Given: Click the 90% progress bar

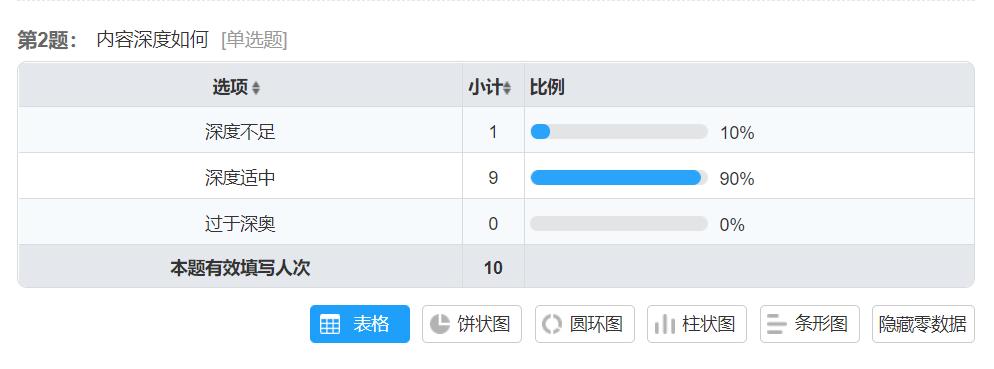Looking at the screenshot, I should 619,178.
